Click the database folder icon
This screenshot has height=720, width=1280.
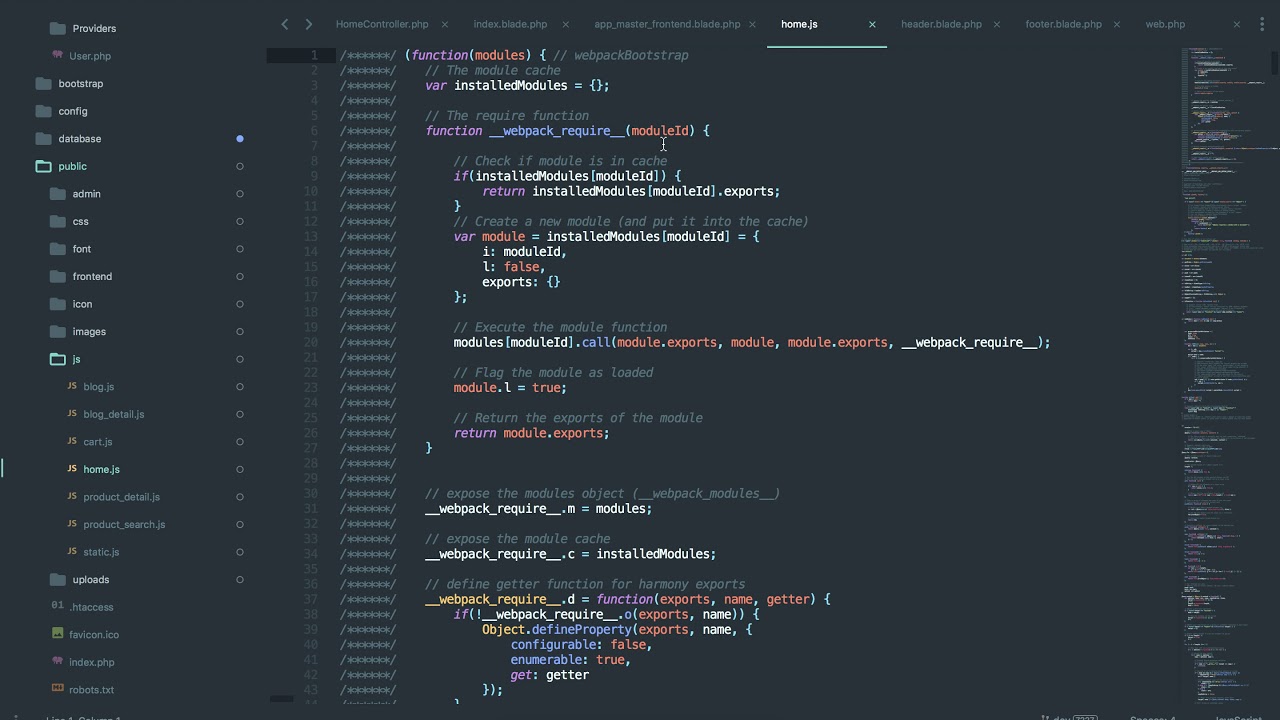[43, 138]
